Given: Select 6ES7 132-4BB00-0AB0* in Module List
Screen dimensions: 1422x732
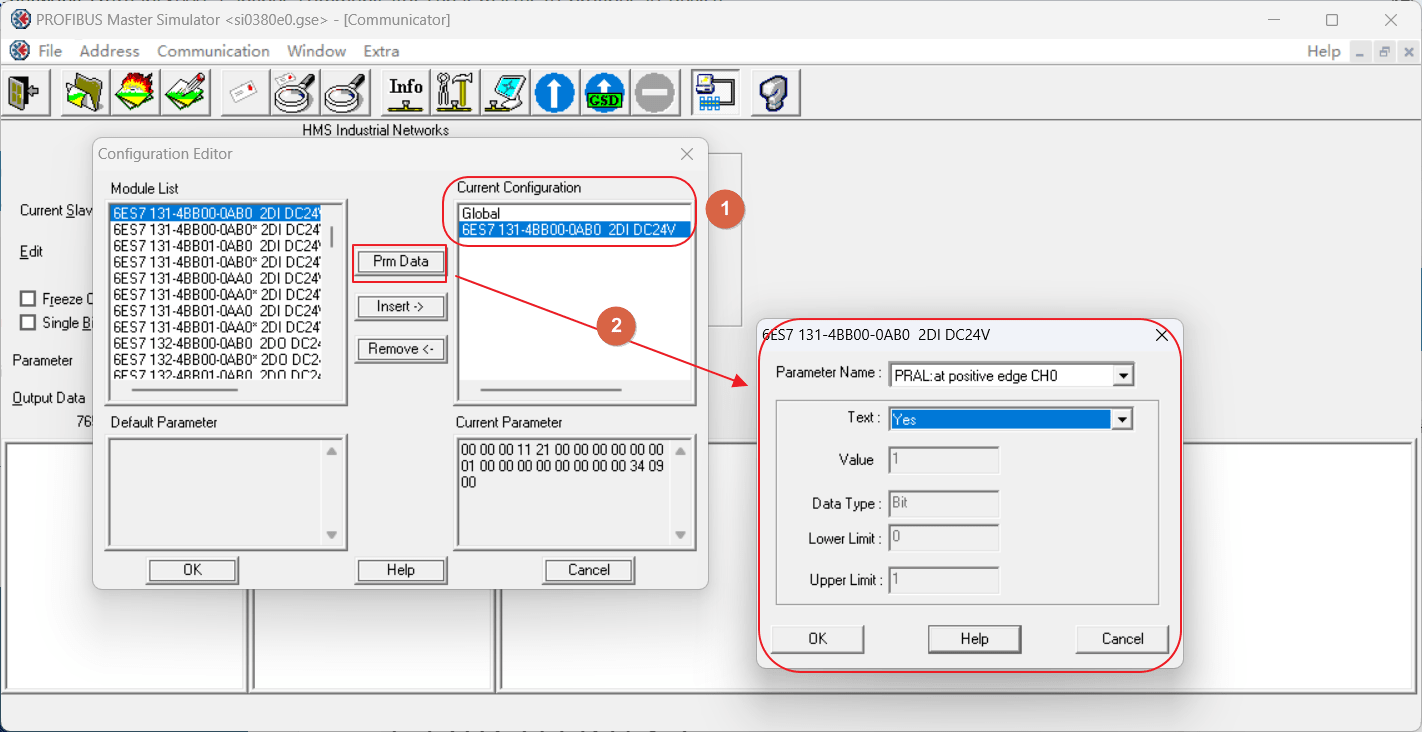Looking at the screenshot, I should (217, 359).
